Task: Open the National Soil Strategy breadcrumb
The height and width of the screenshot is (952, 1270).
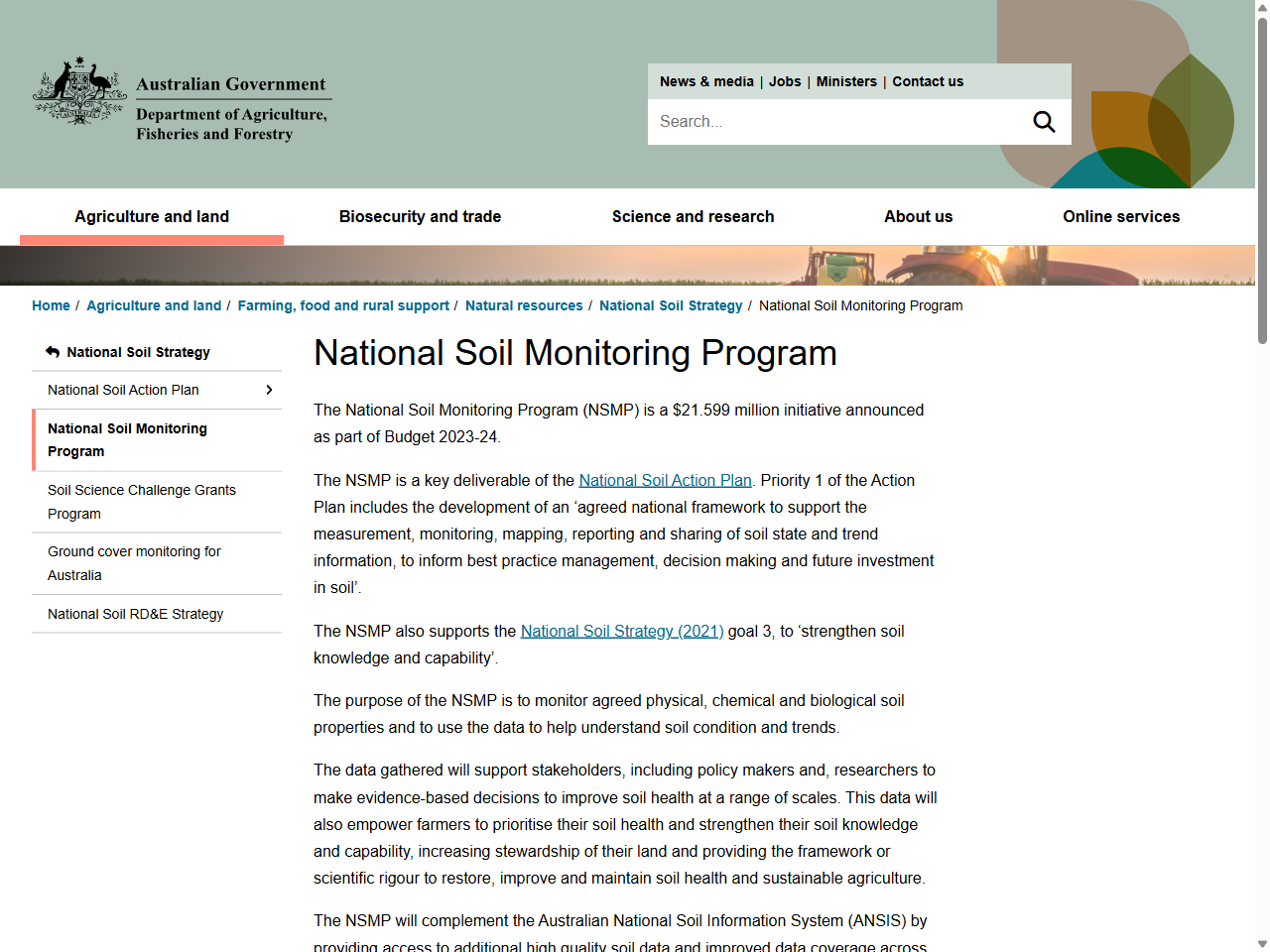Action: (x=671, y=305)
